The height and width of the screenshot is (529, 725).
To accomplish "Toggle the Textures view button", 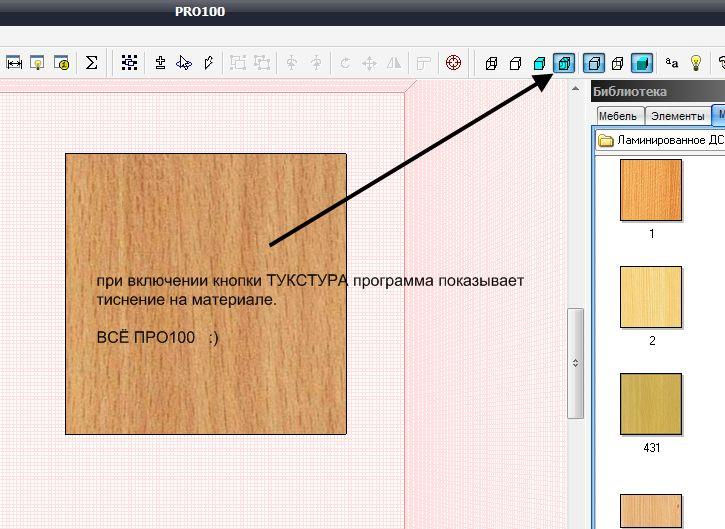I will click(x=564, y=63).
